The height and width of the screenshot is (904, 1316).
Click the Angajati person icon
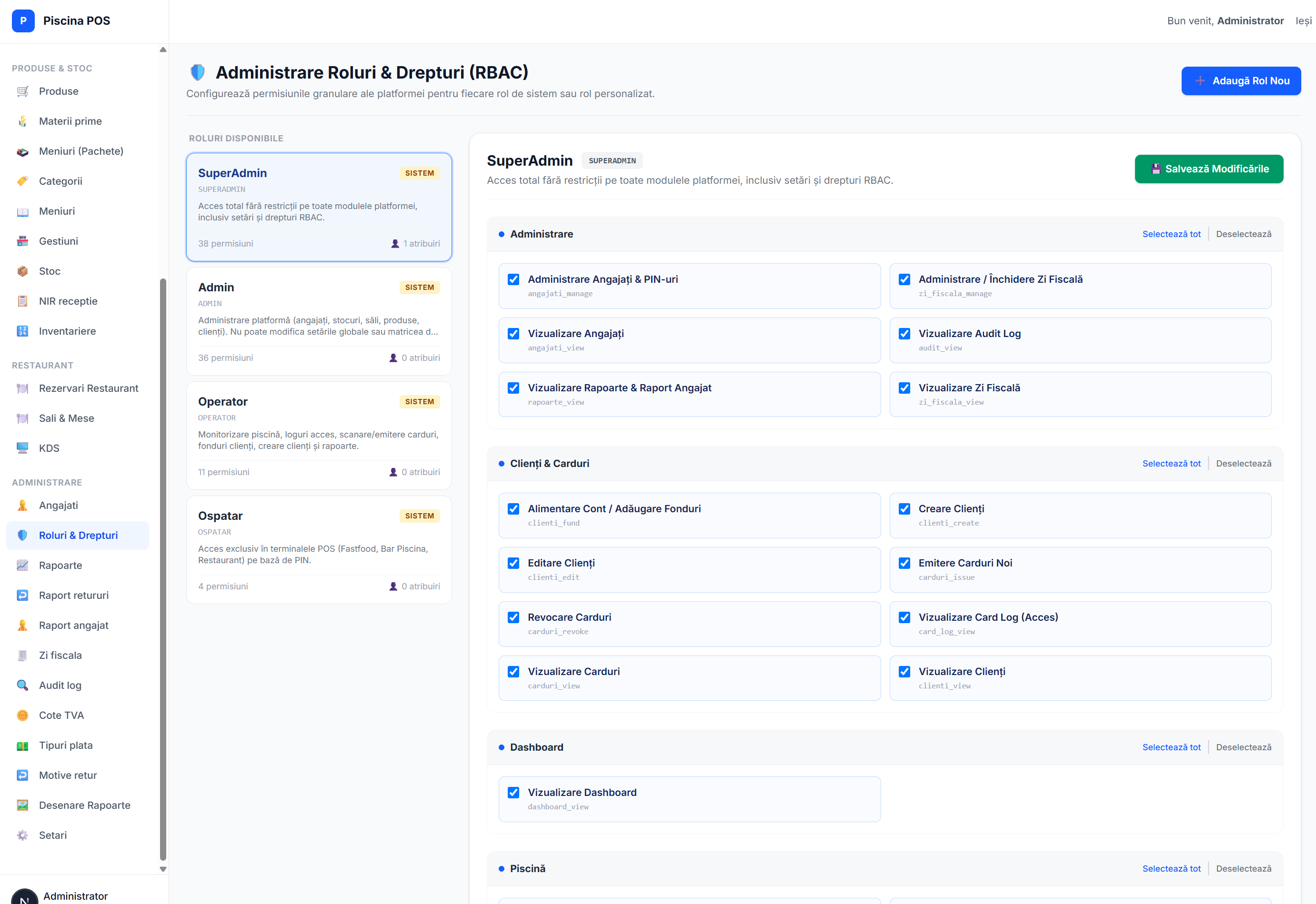[23, 506]
